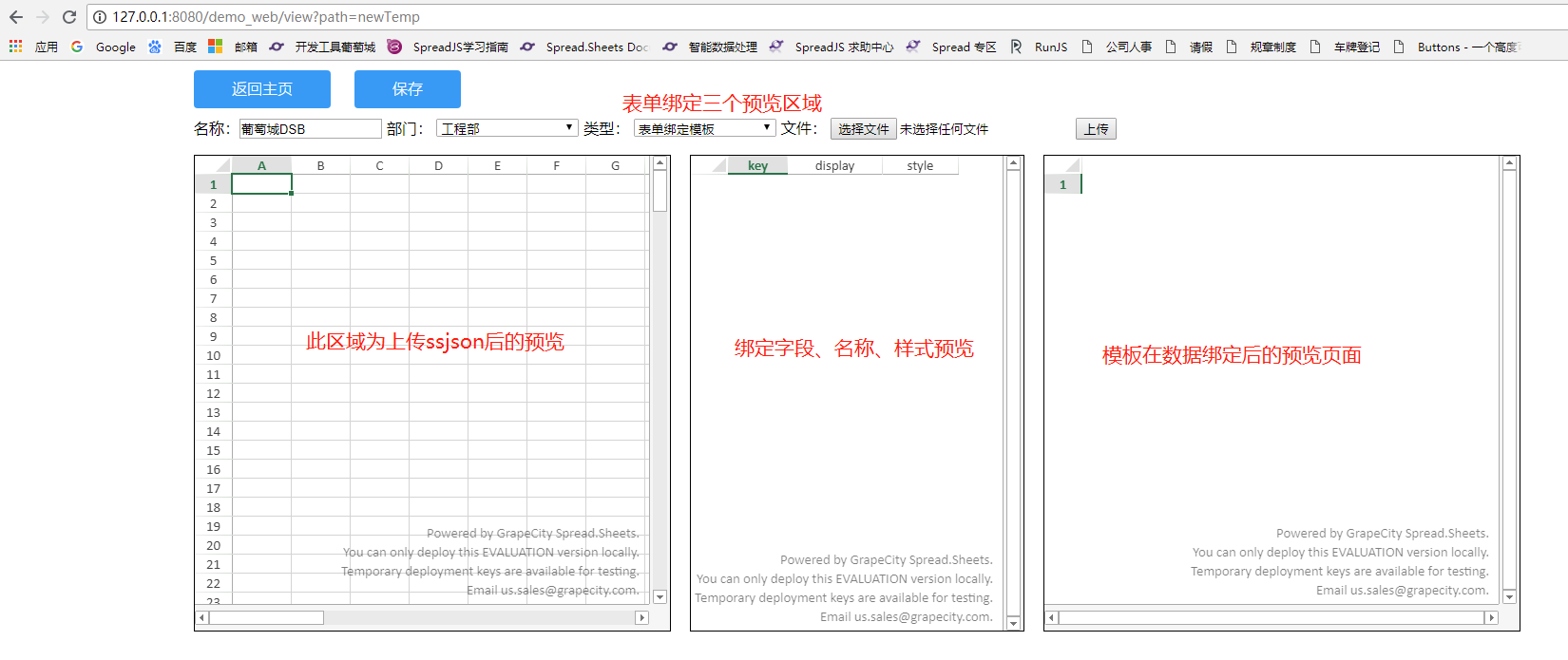The height and width of the screenshot is (660, 1568).
Task: Open the Baidu paw bookmark
Action: (172, 47)
